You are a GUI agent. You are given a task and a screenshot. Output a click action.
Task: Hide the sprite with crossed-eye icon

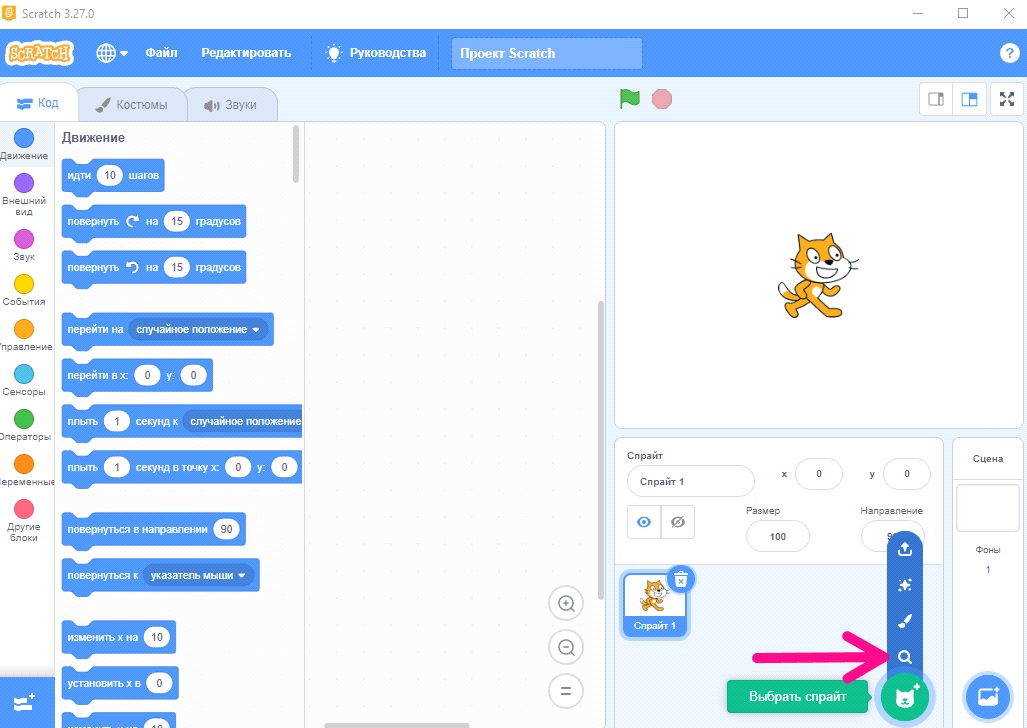[678, 522]
